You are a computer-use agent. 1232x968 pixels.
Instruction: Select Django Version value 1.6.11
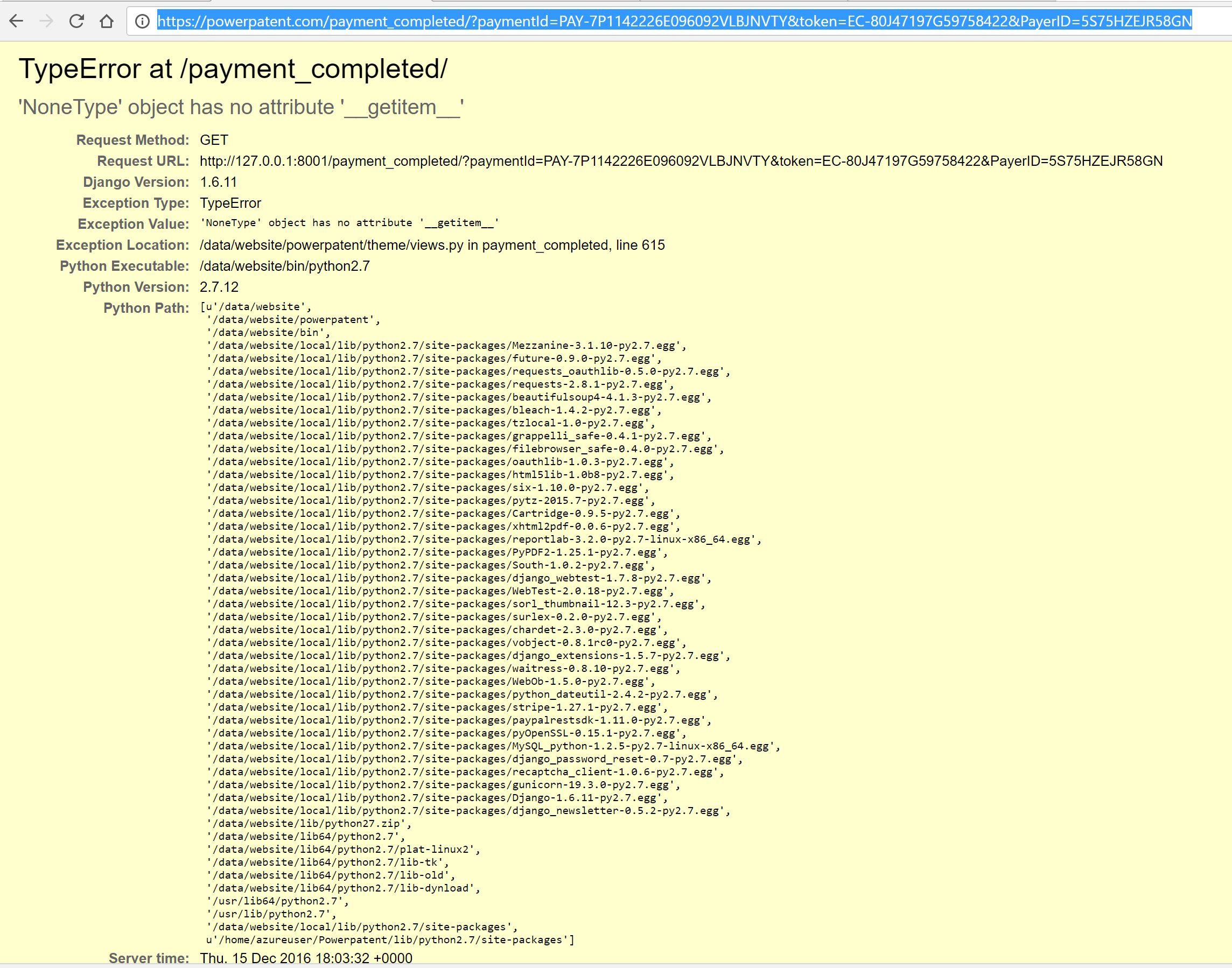pos(218,182)
